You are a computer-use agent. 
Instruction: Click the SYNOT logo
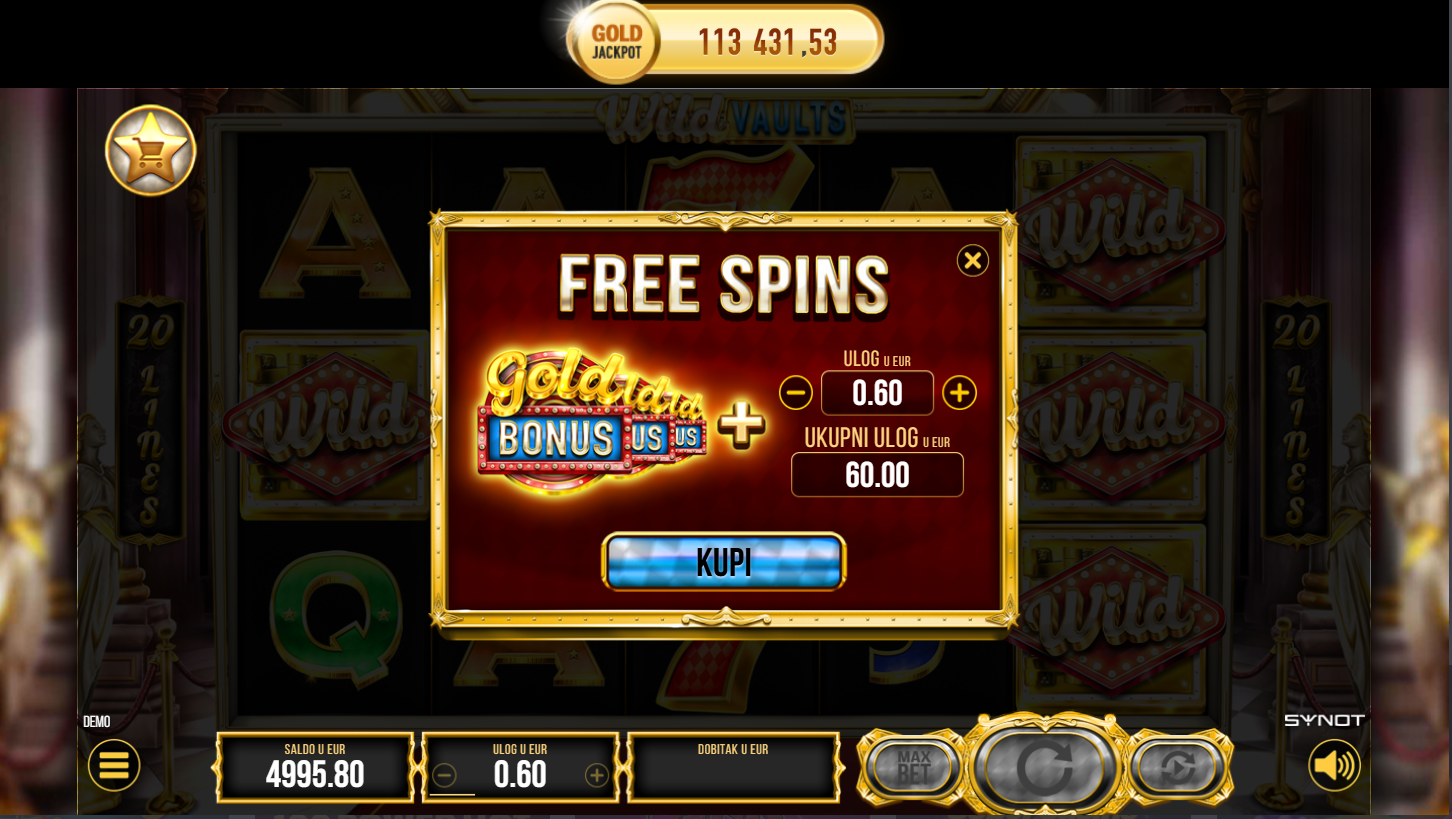pos(1324,720)
